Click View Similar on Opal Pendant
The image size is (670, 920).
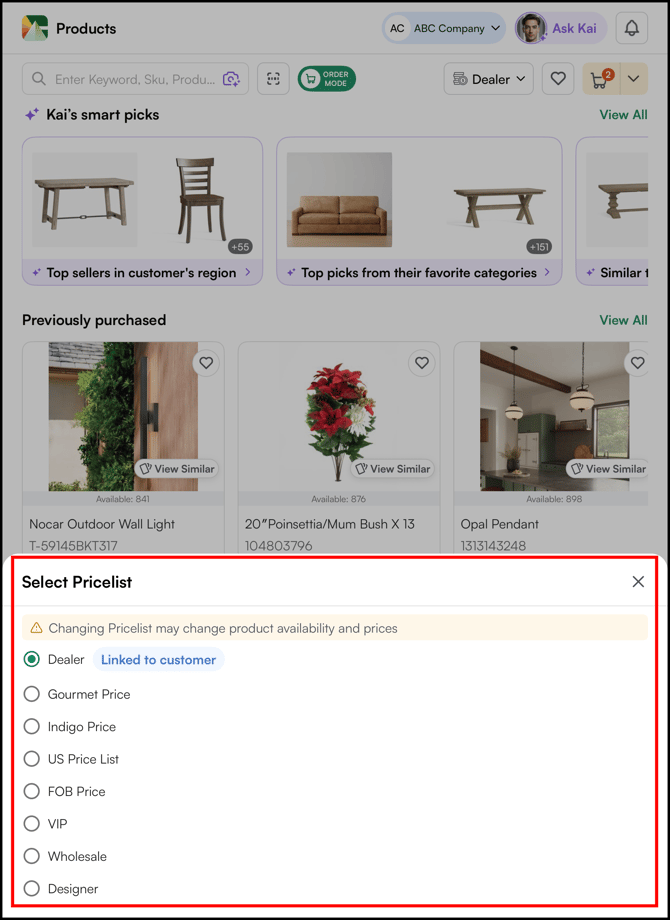[x=606, y=468]
